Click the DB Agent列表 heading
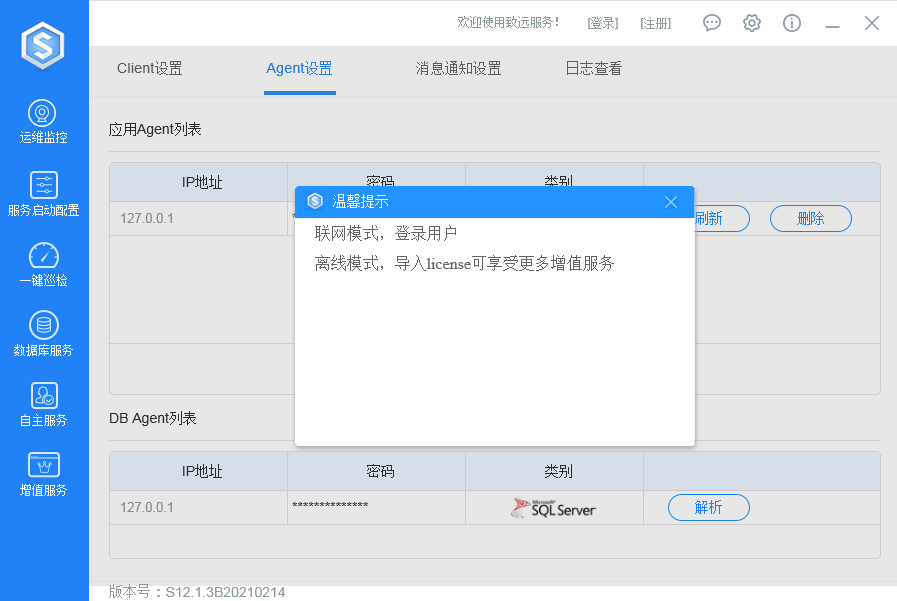 tap(153, 418)
